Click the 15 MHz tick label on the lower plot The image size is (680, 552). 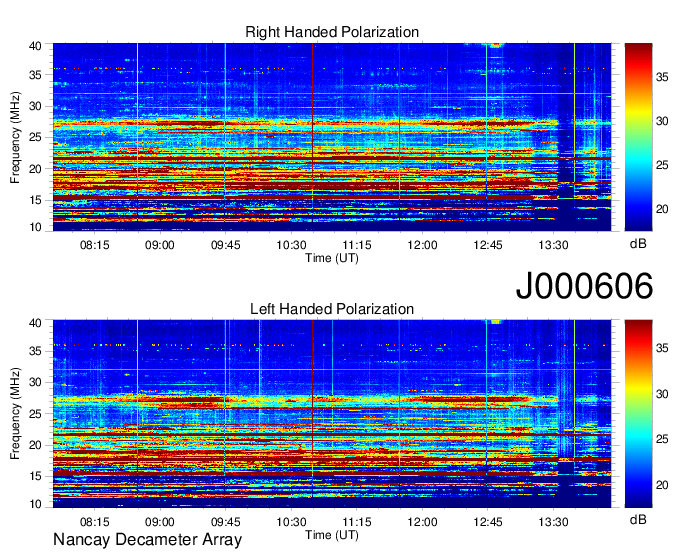35,477
